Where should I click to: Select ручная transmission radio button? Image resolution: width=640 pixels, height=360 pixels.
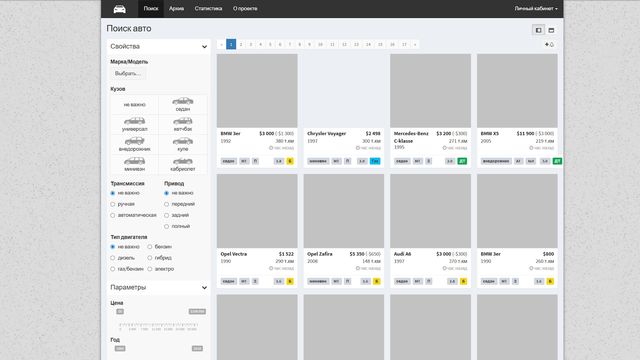coord(113,204)
